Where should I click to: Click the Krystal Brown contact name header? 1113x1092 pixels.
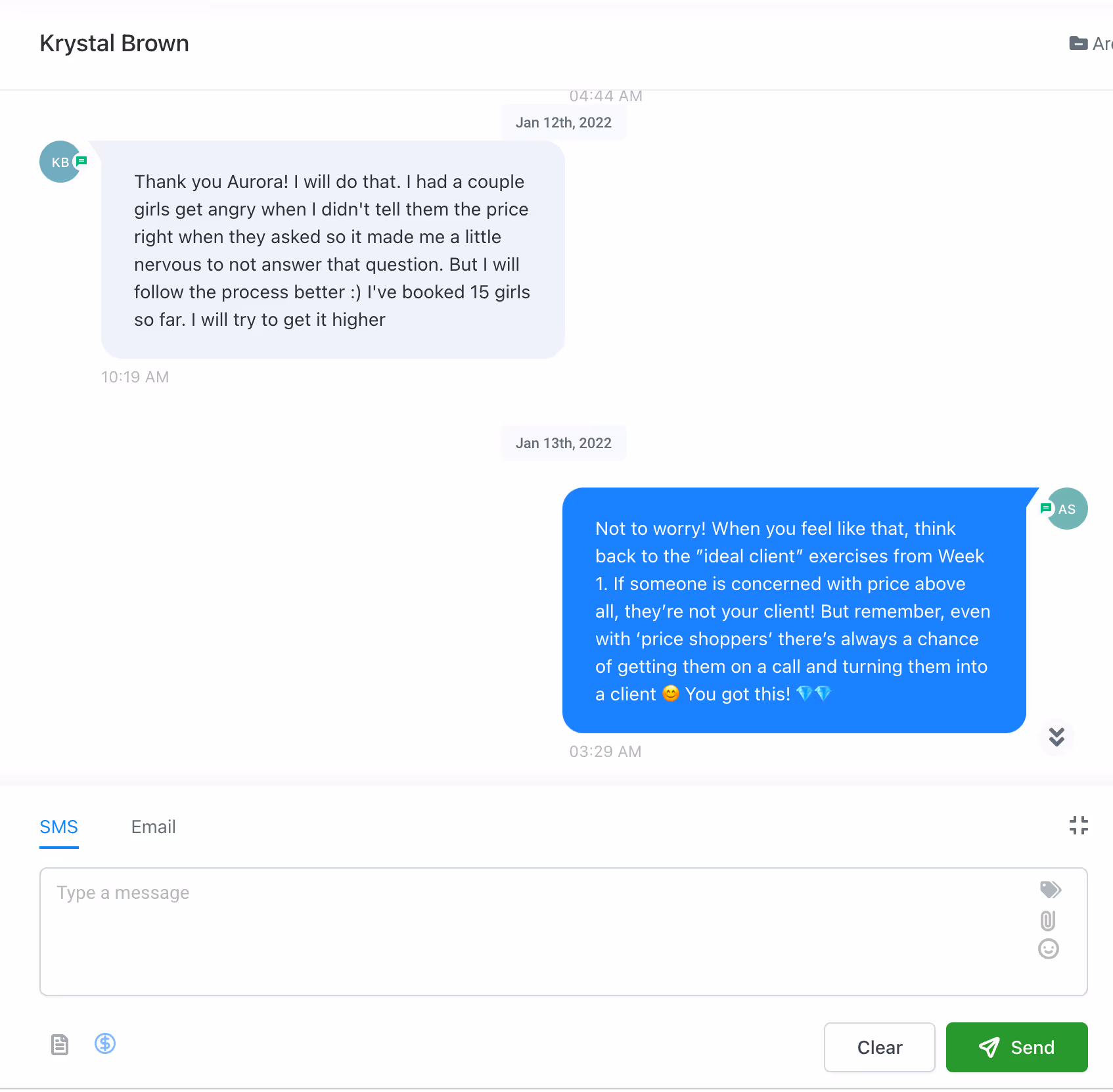point(114,43)
